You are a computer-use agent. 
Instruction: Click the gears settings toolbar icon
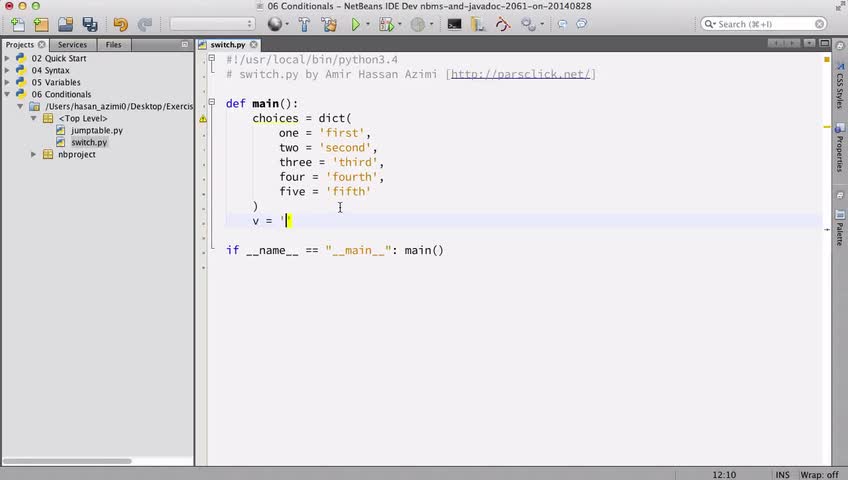pos(528,24)
